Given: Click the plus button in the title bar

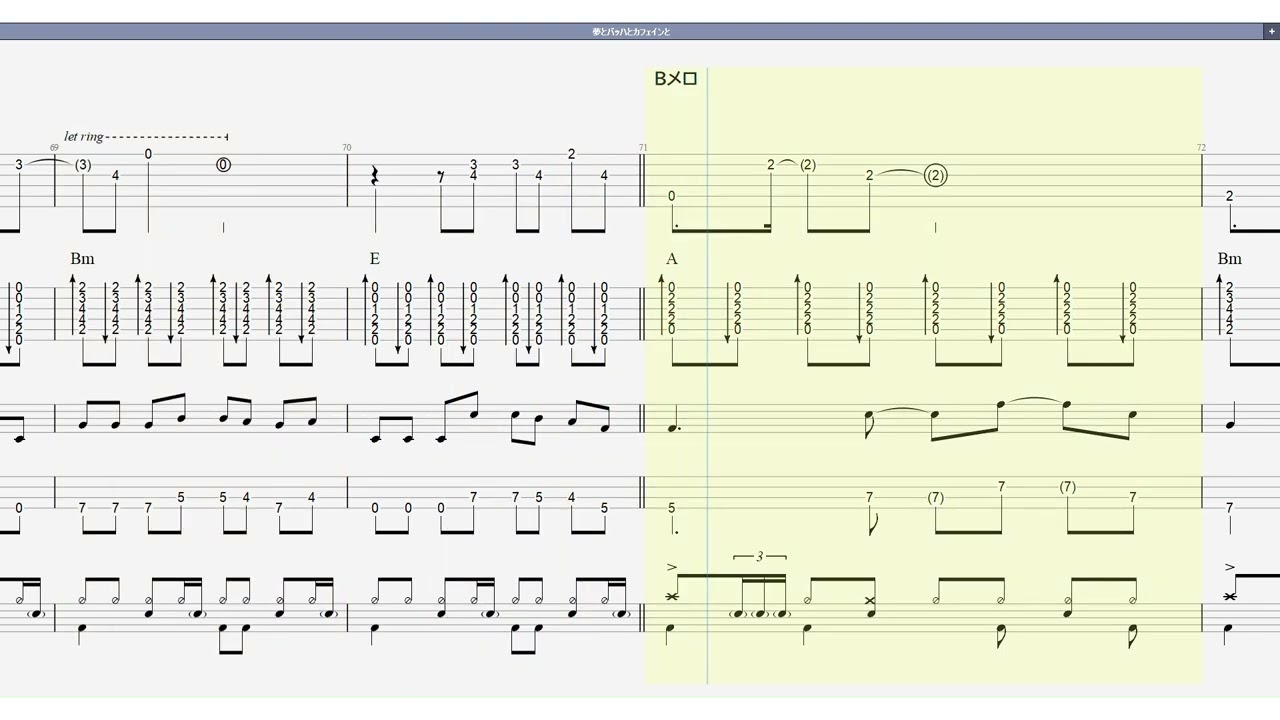Looking at the screenshot, I should [1271, 32].
